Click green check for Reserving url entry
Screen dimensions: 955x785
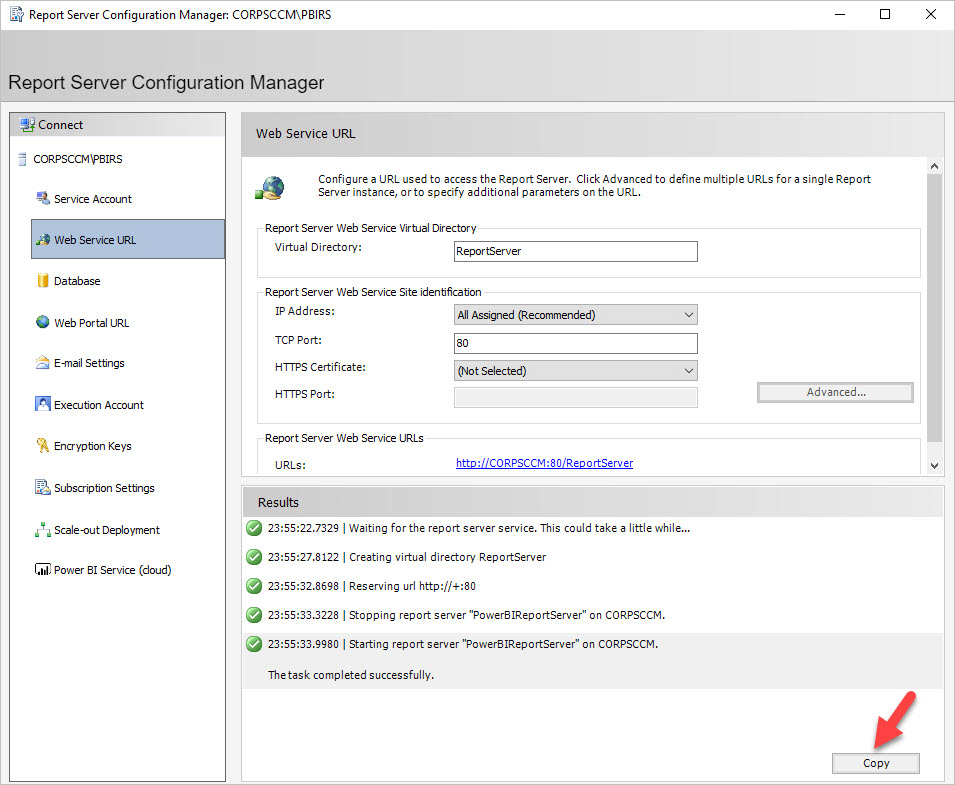[x=254, y=586]
